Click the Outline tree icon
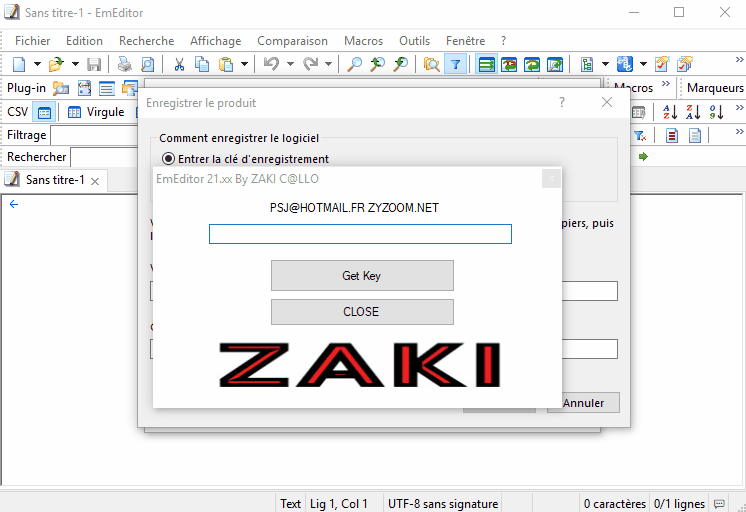This screenshot has width=746, height=512. pyautogui.click(x=587, y=64)
